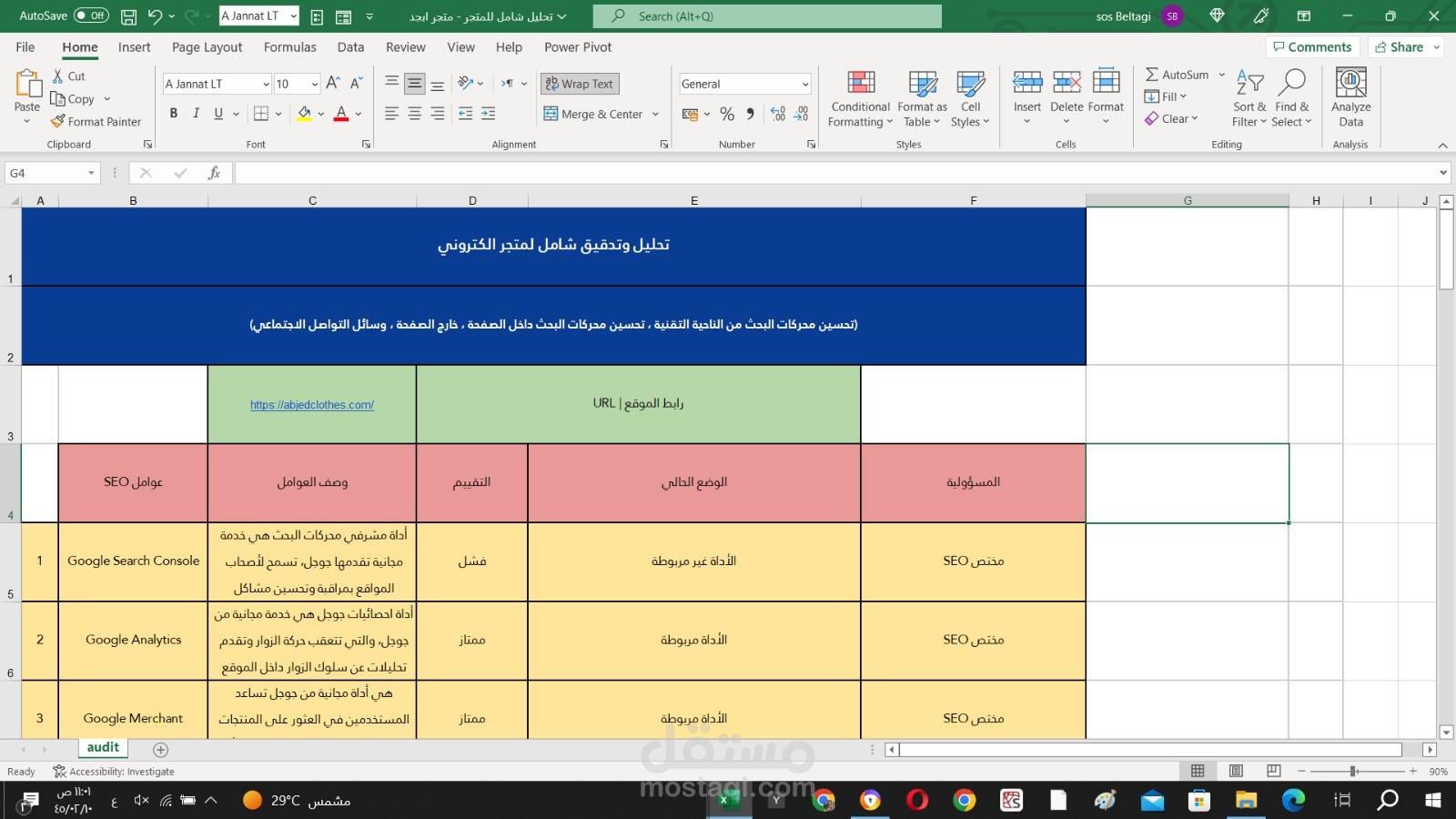The height and width of the screenshot is (819, 1456).
Task: Expand the Fill Color dropdown arrow
Action: point(321,114)
